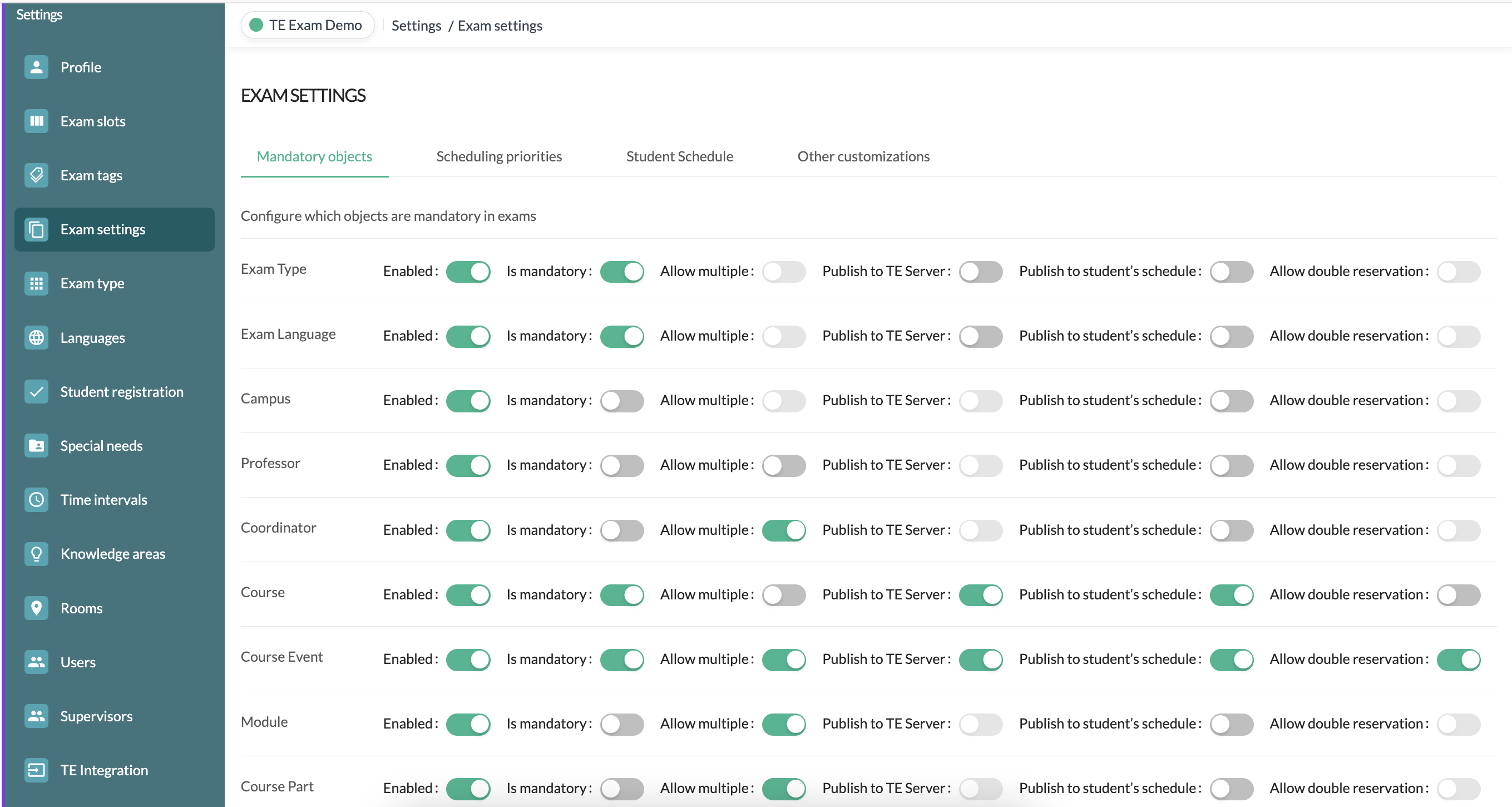Enable Publish to TE Server for Exam Type
Image resolution: width=1512 pixels, height=807 pixels.
[981, 272]
